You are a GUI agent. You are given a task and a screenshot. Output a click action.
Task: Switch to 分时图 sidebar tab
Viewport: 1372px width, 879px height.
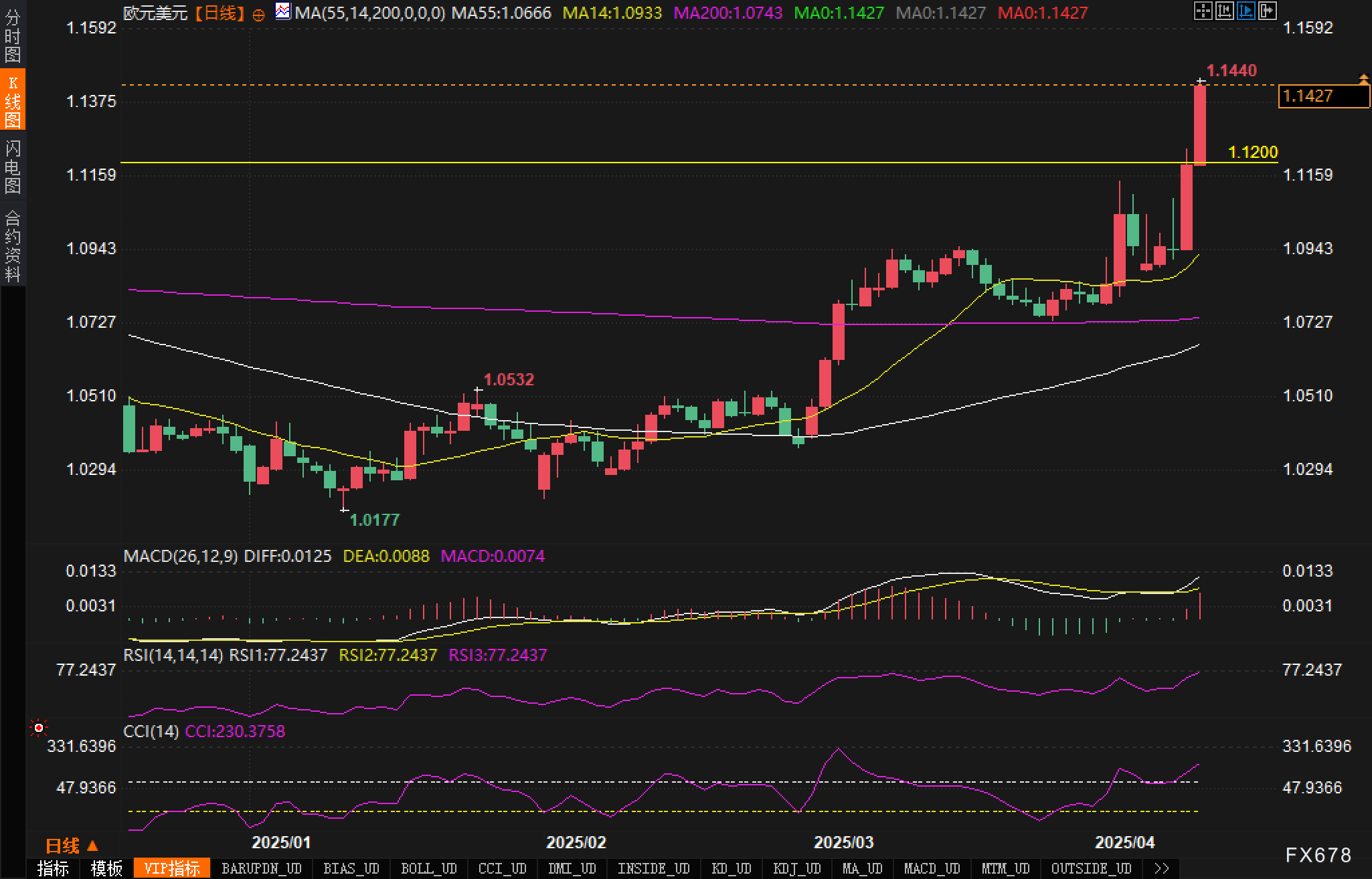tap(13, 35)
